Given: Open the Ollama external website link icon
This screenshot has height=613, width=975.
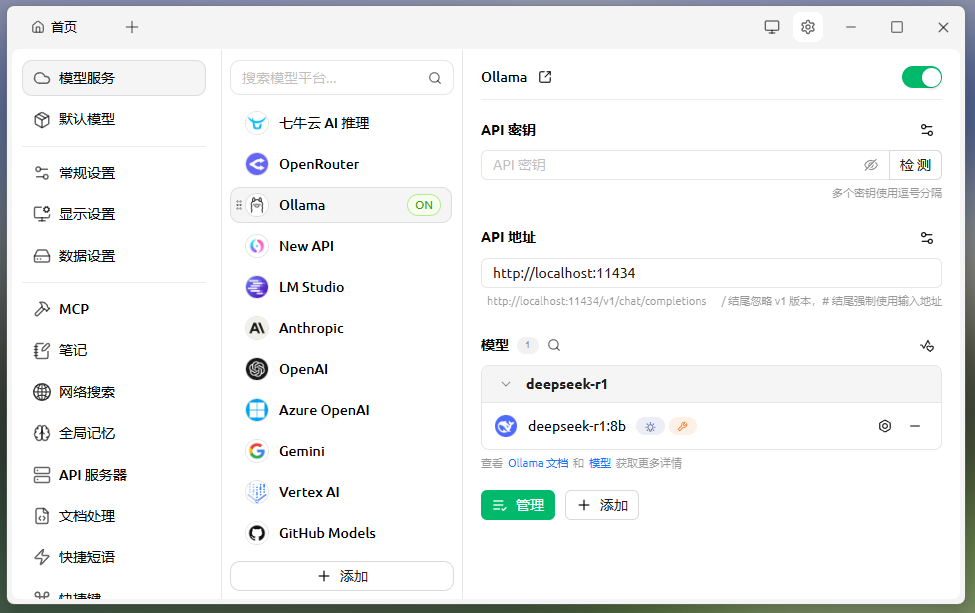Looking at the screenshot, I should 545,77.
